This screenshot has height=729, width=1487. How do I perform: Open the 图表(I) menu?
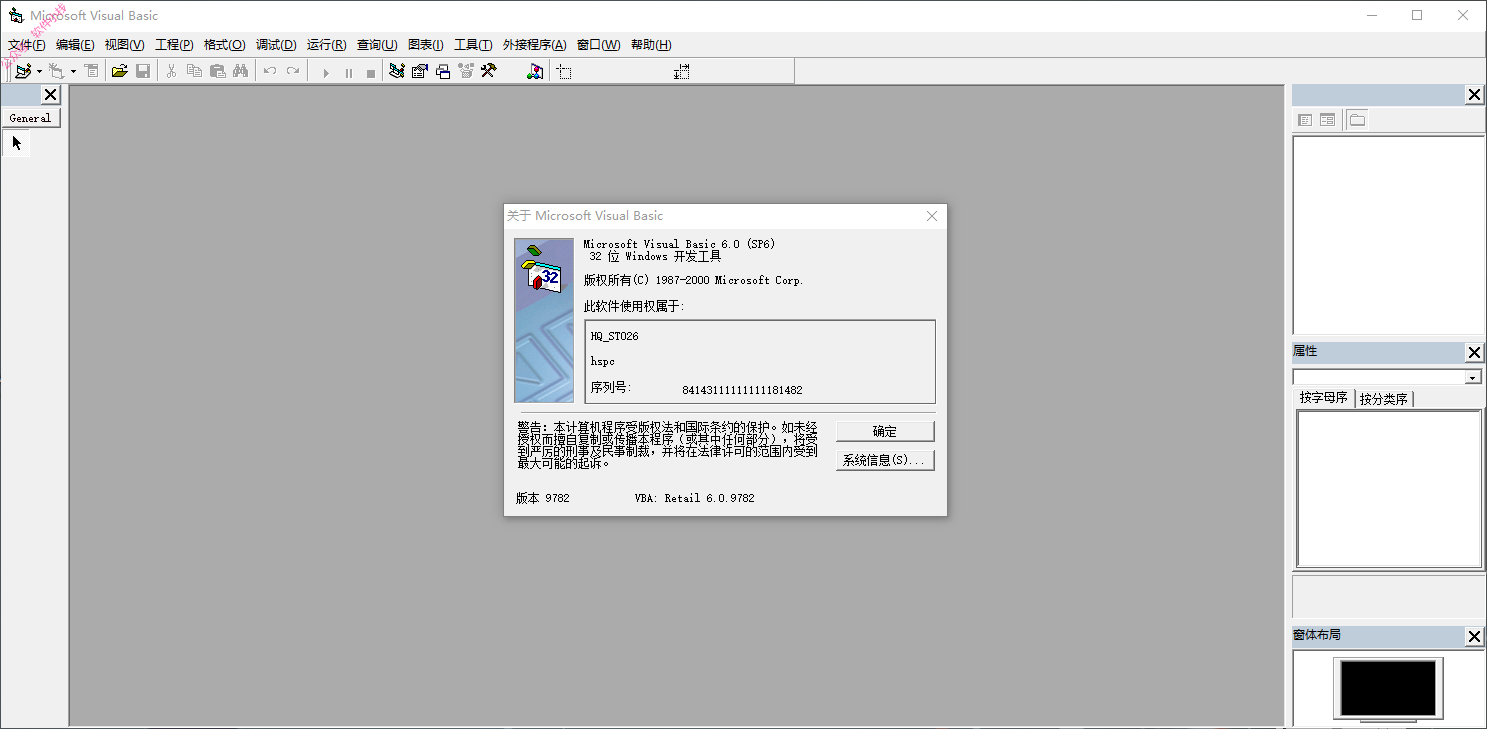click(x=426, y=45)
